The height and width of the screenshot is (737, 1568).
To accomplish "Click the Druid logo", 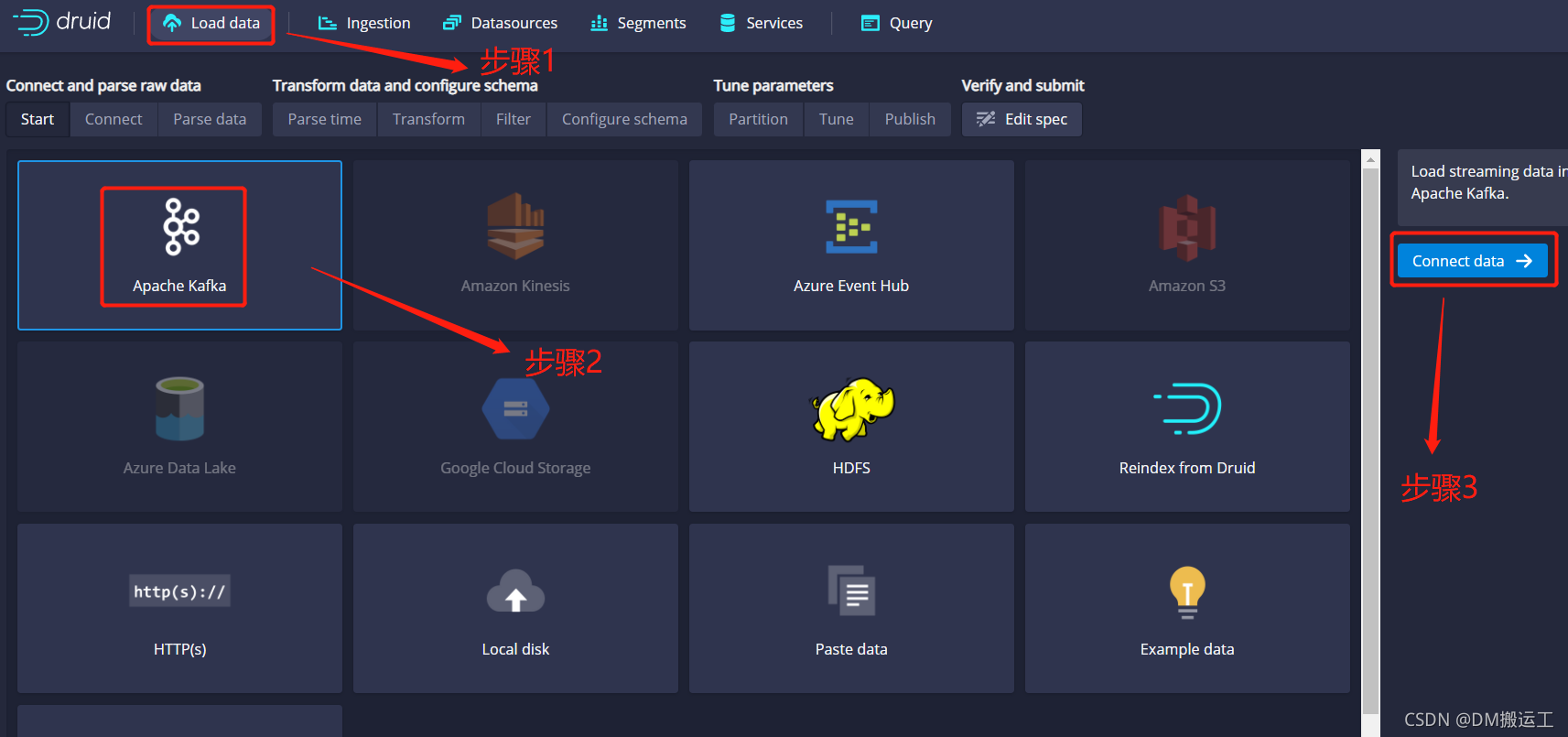I will point(61,22).
